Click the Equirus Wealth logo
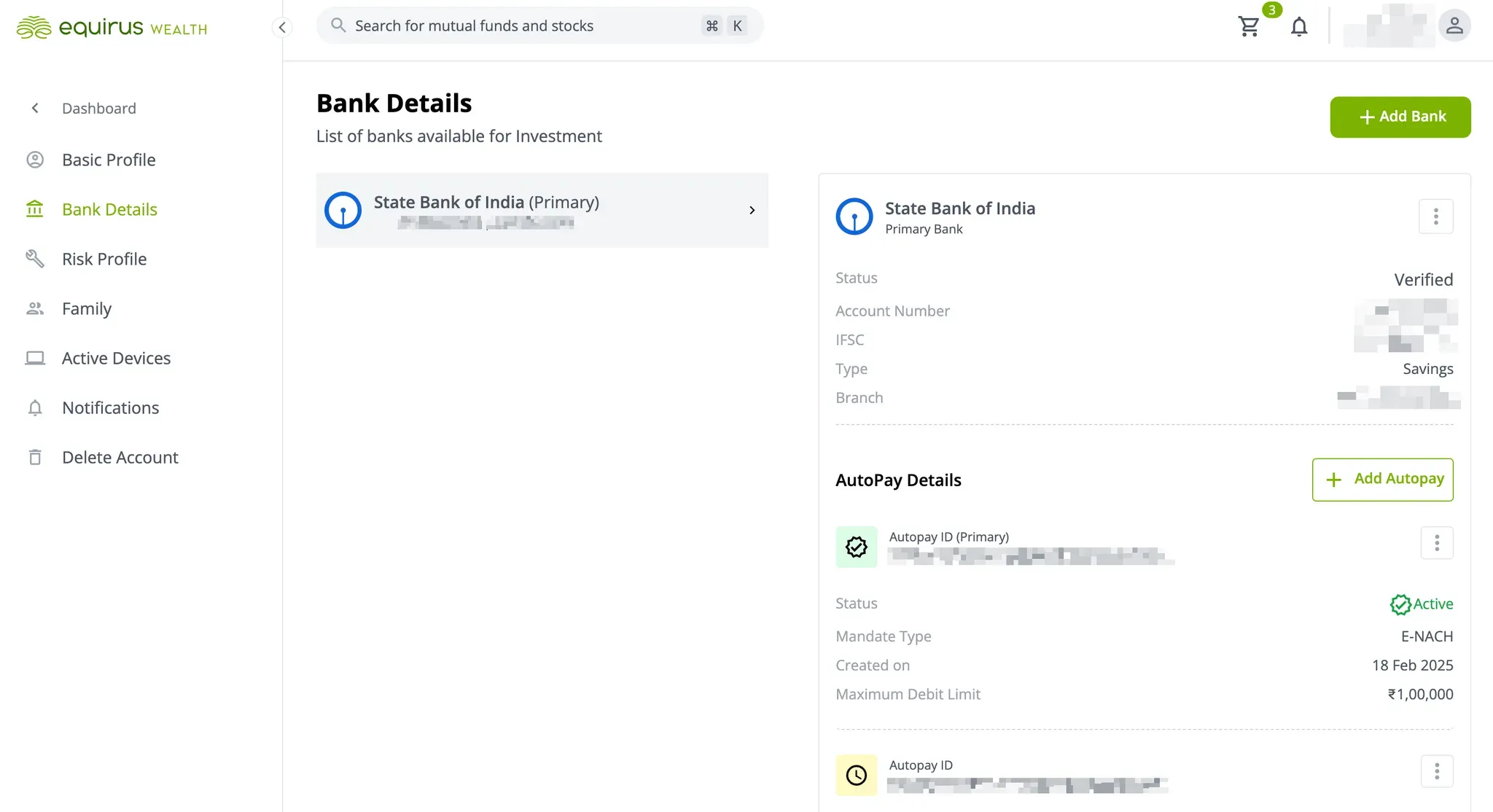1493x812 pixels. point(112,28)
